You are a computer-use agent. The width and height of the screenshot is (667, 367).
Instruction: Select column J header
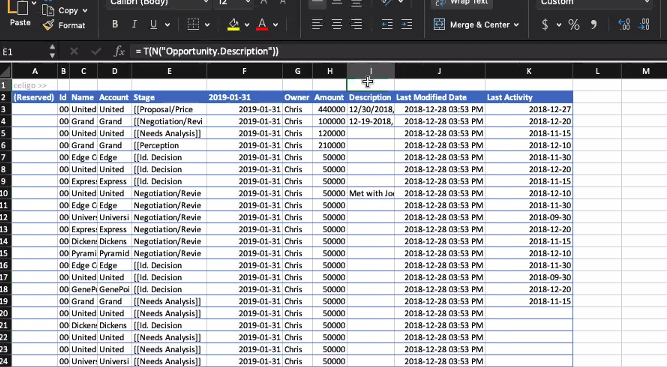click(x=439, y=71)
